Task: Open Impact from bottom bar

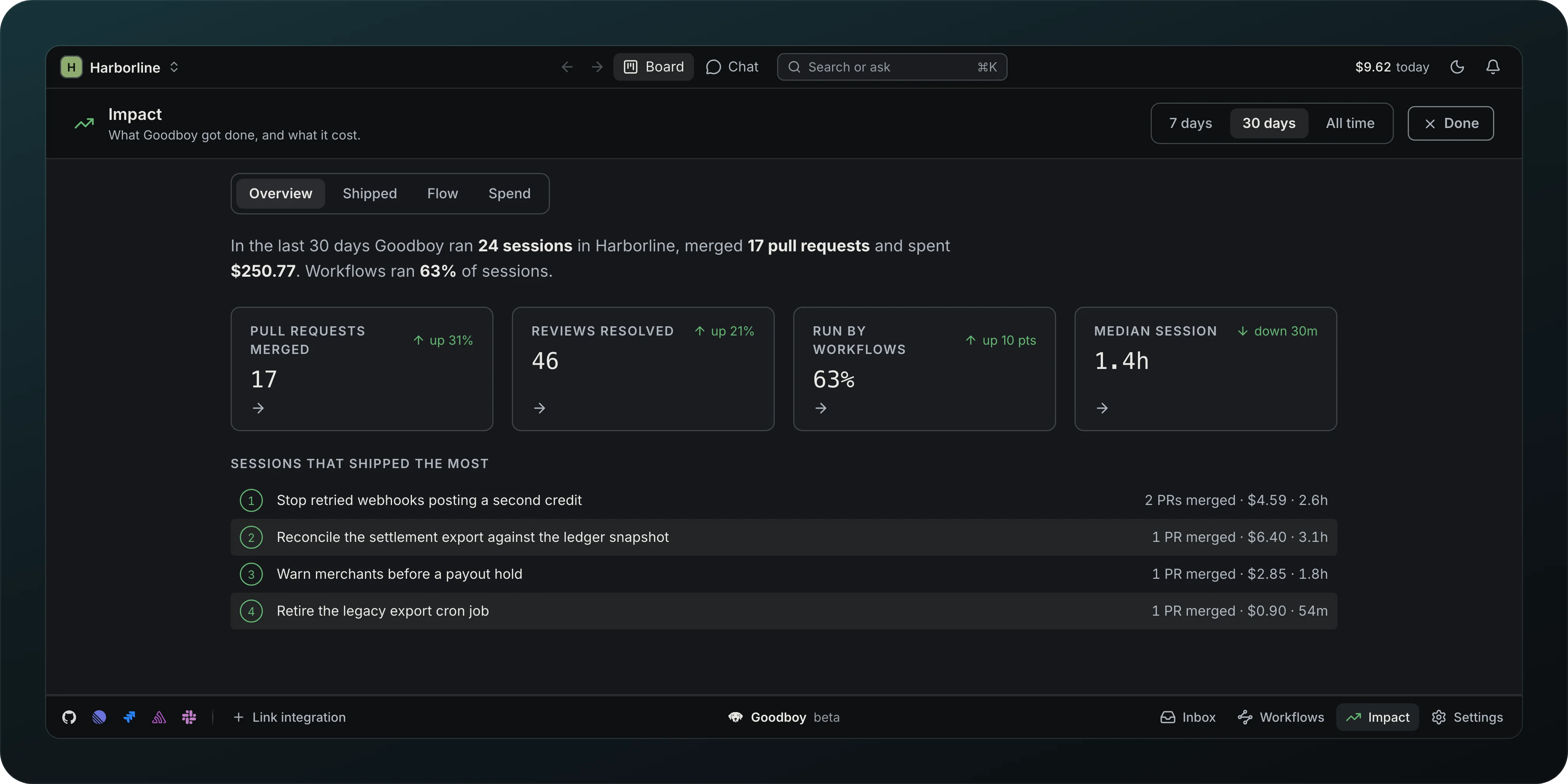Action: coord(1377,717)
